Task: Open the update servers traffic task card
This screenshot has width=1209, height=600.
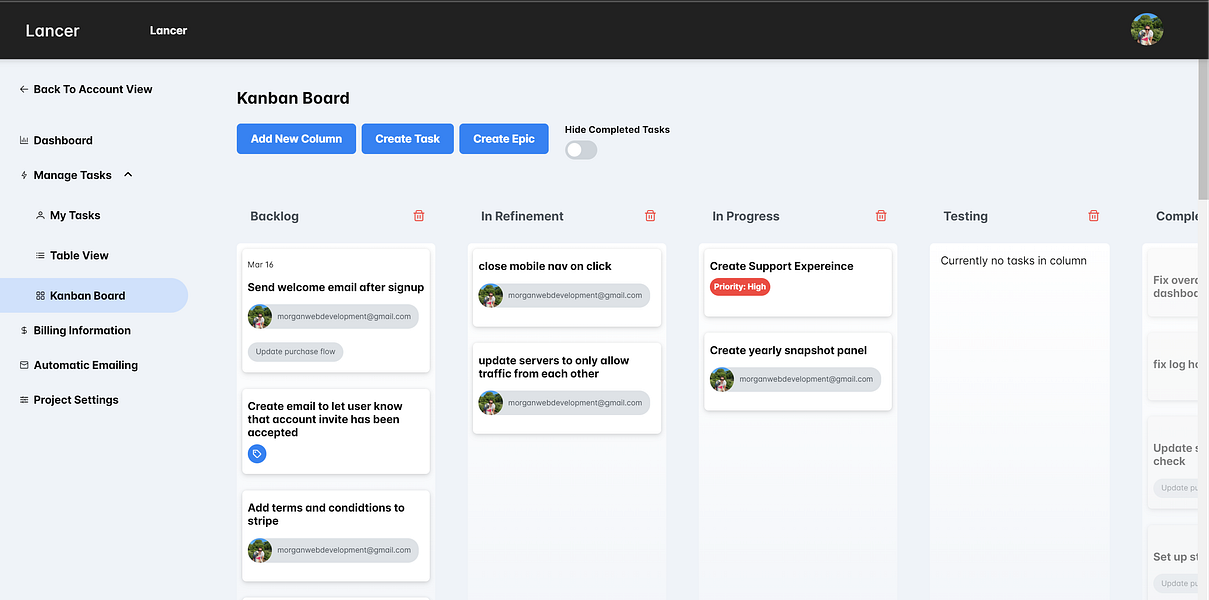Action: click(567, 388)
